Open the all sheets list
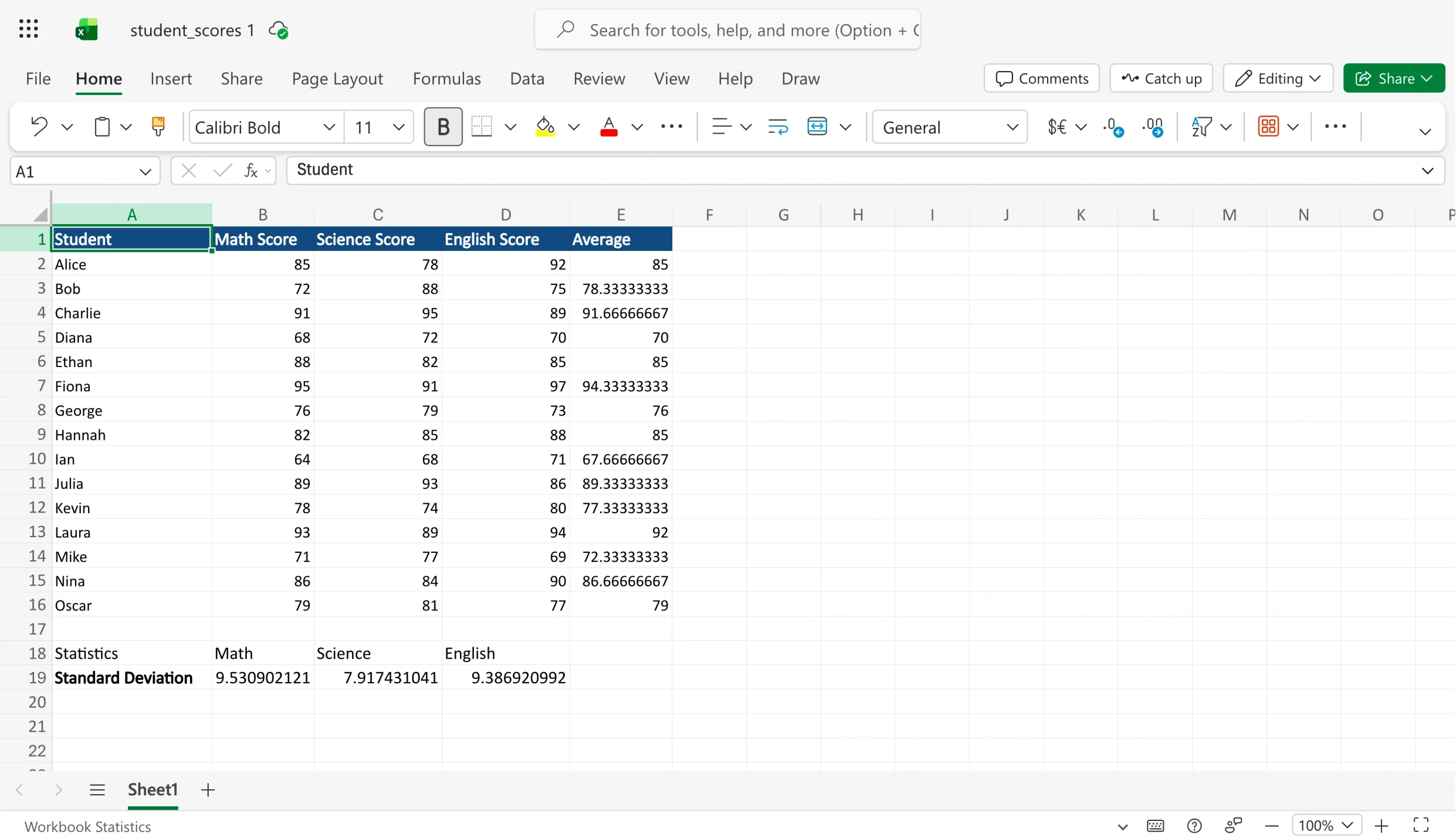 pos(97,790)
